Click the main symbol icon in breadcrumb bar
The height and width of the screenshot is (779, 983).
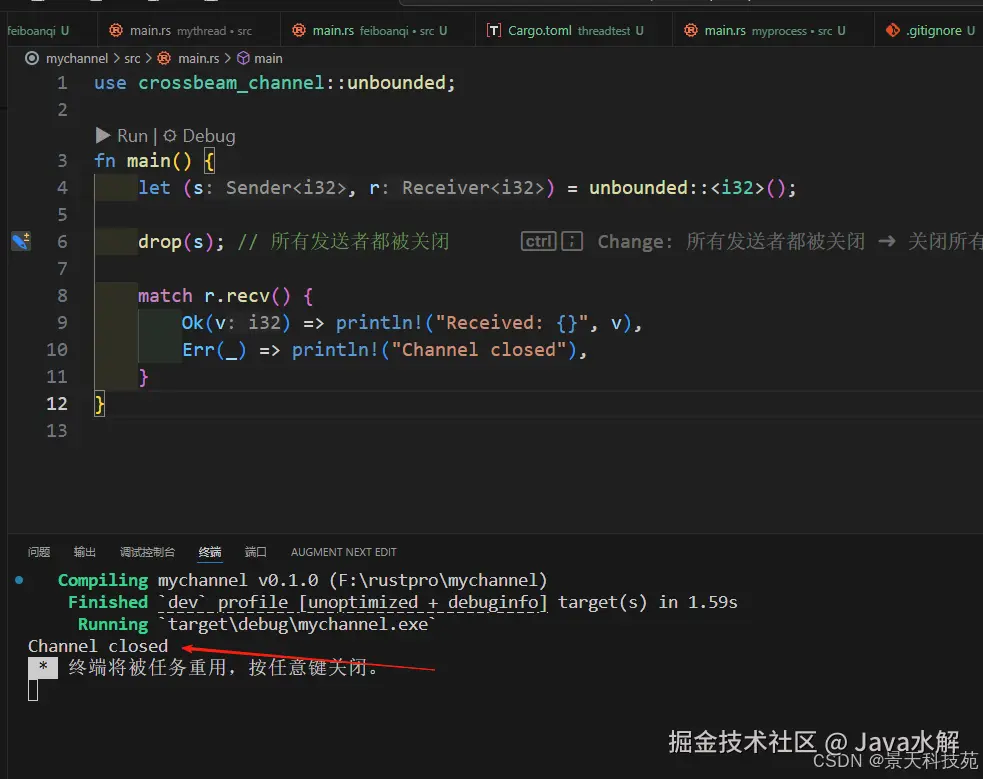pos(241,58)
